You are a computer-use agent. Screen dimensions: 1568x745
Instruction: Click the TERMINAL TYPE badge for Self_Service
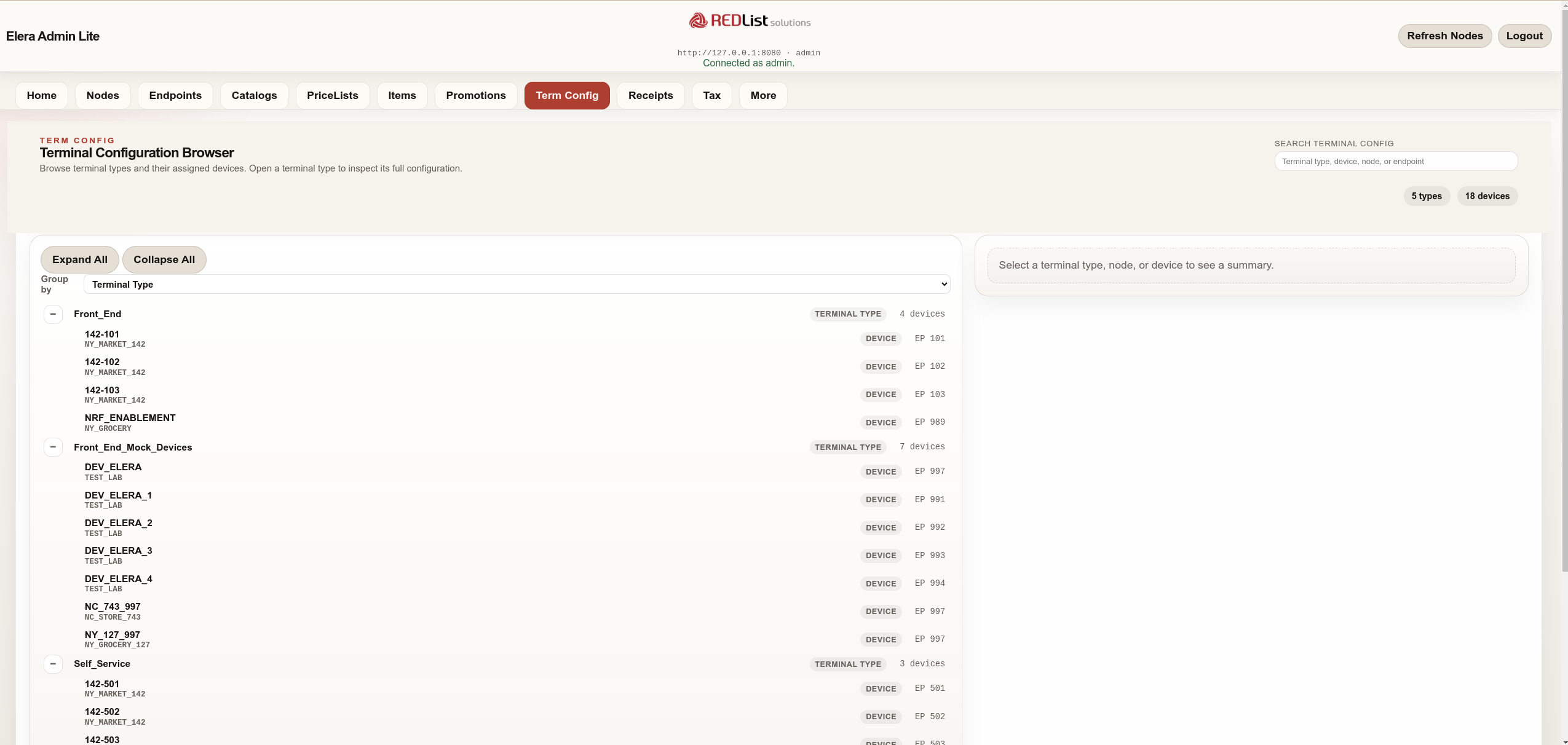click(x=848, y=664)
